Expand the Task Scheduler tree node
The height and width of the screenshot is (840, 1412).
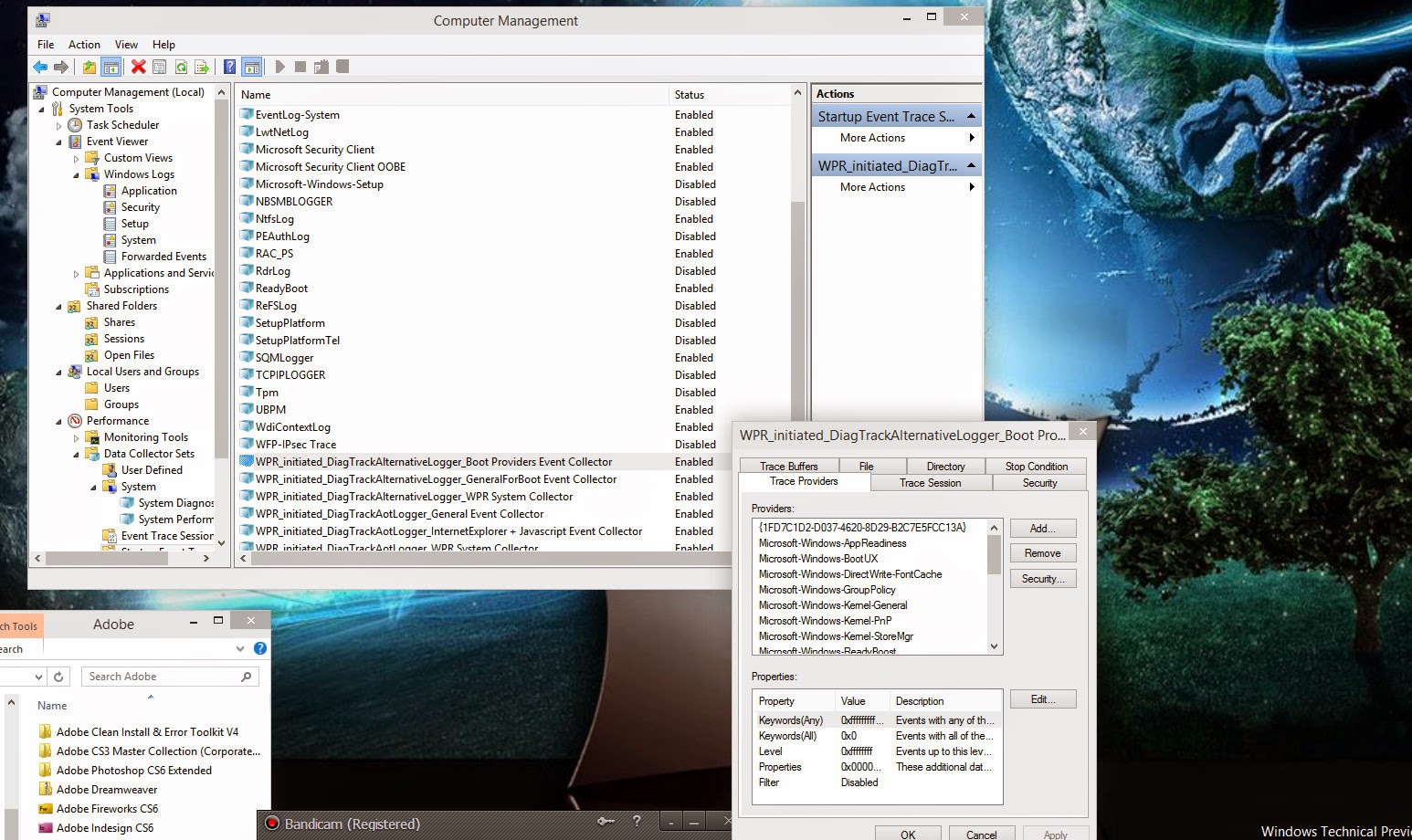coord(58,125)
